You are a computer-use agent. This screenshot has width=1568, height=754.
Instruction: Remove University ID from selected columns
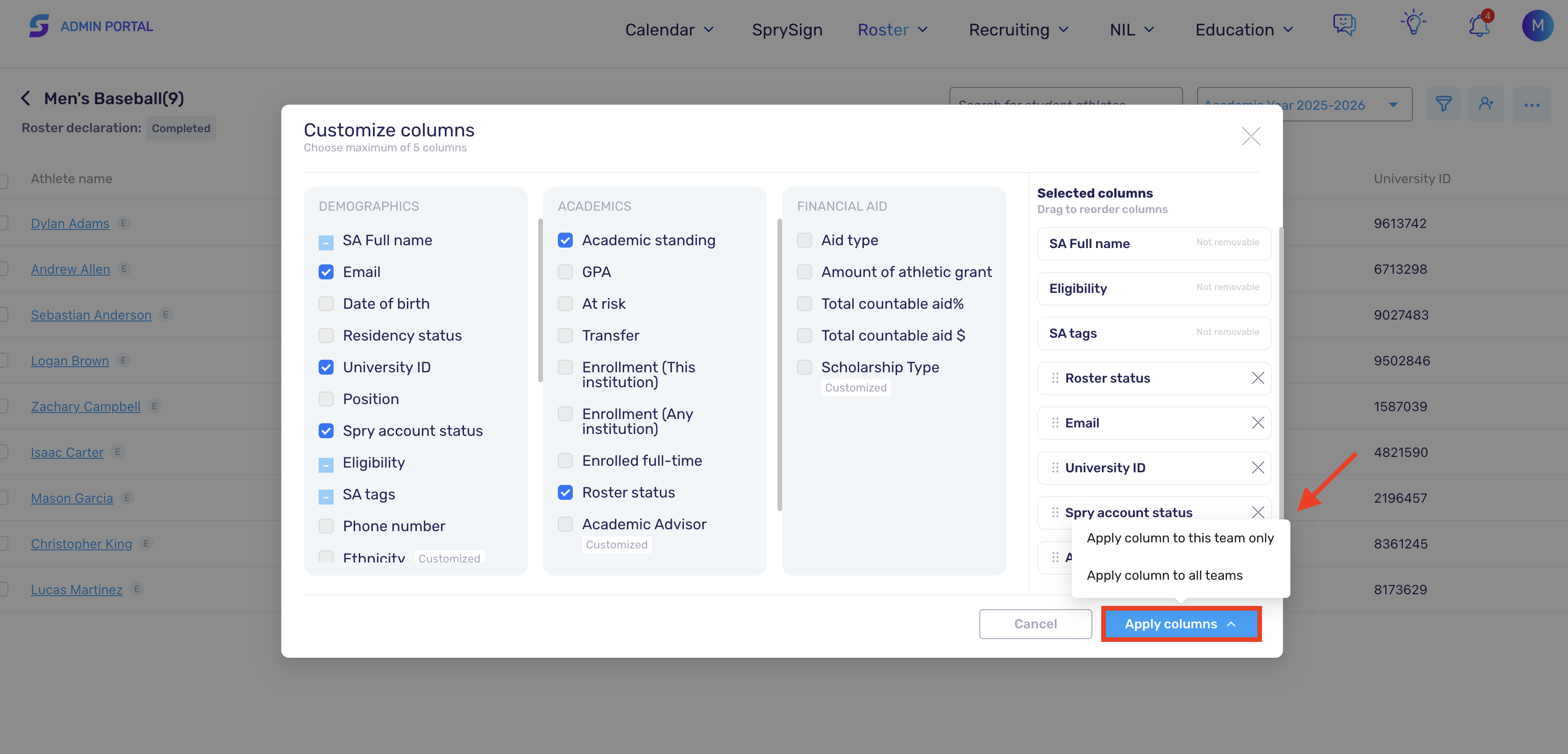point(1258,467)
